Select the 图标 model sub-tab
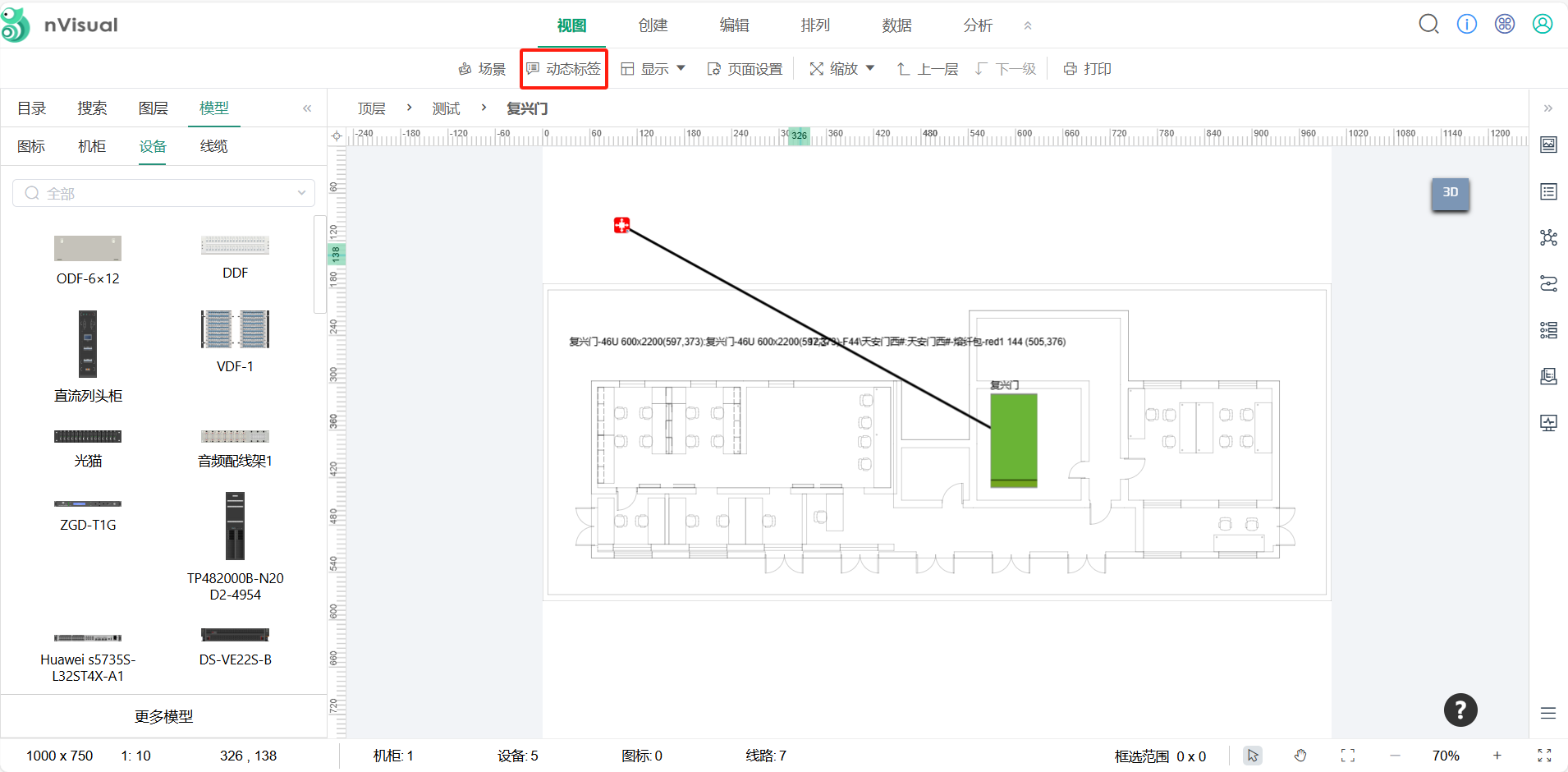The width and height of the screenshot is (1568, 772). point(31,146)
